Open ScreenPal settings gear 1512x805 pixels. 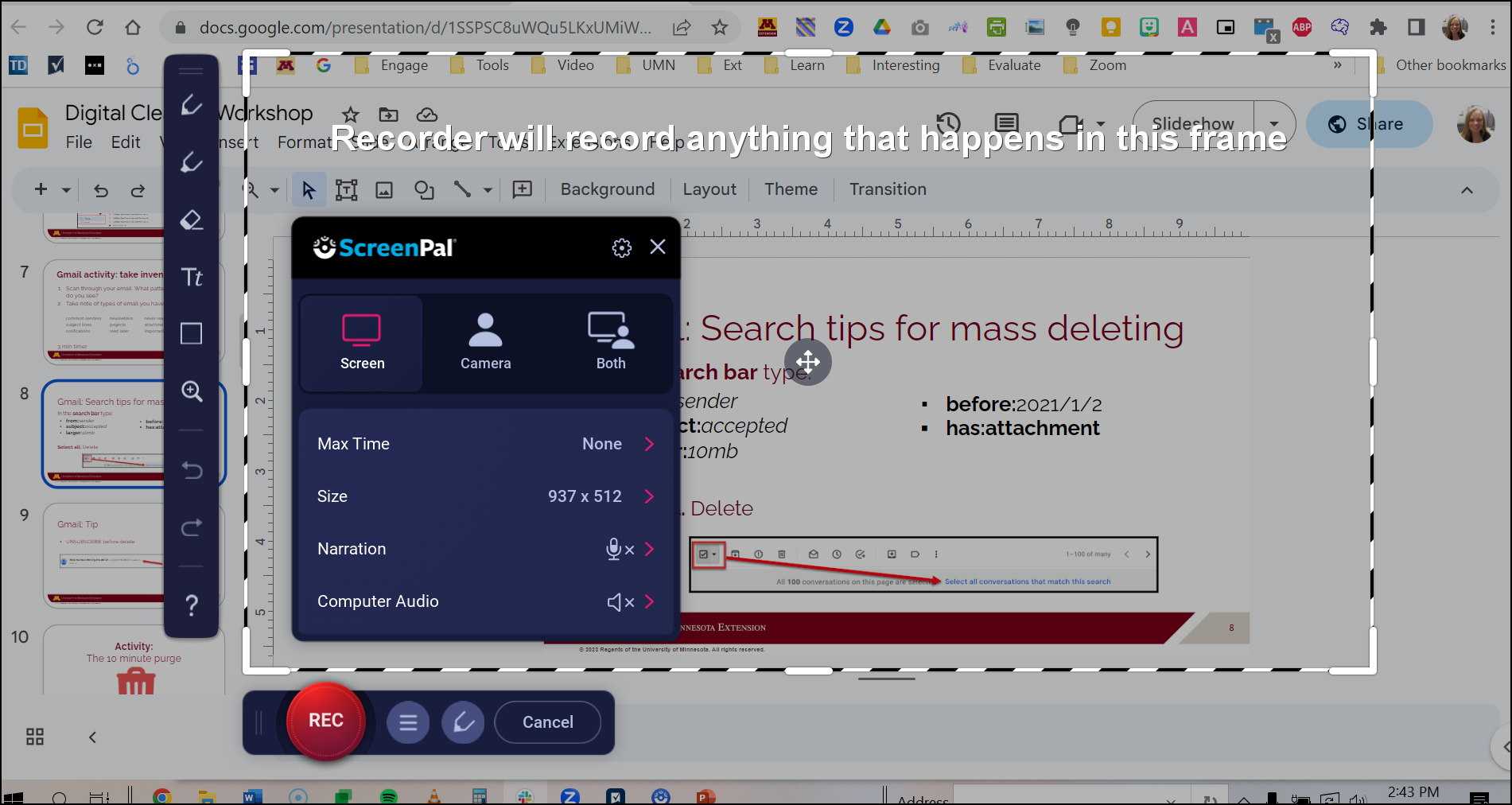(622, 247)
